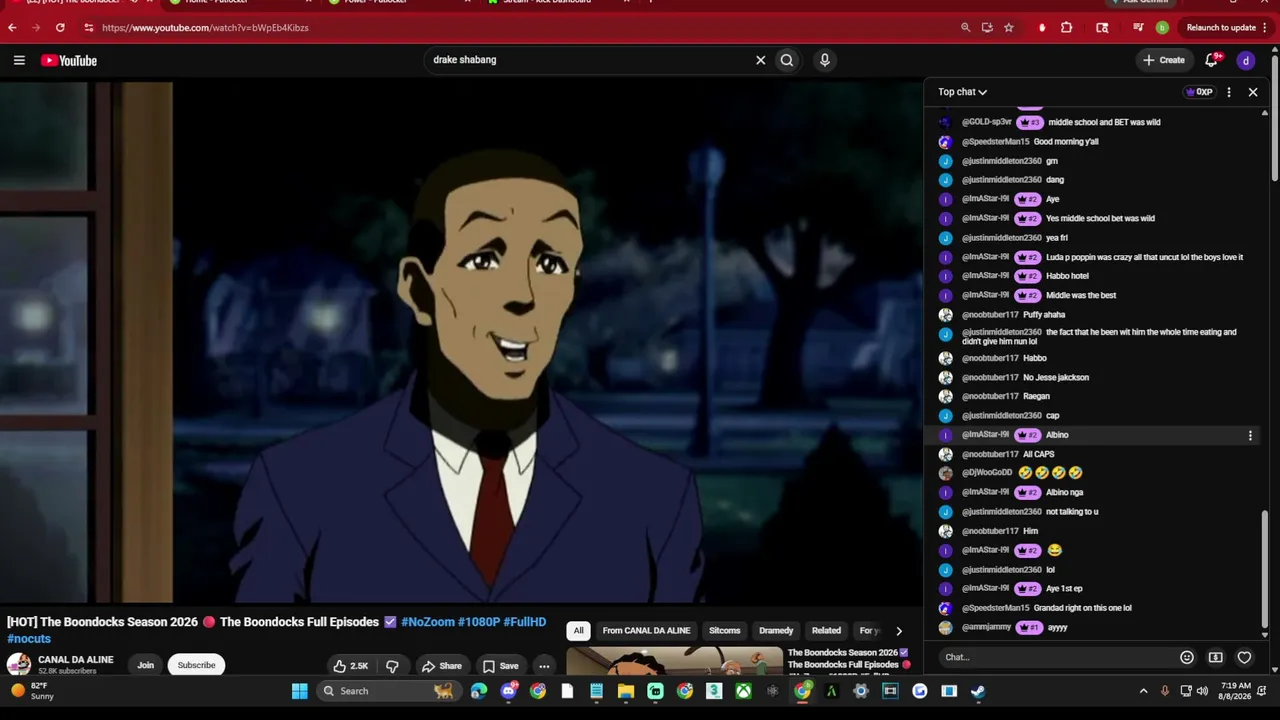The image size is (1280, 720).
Task: Open the #nocuts hashtag link
Action: coord(29,639)
